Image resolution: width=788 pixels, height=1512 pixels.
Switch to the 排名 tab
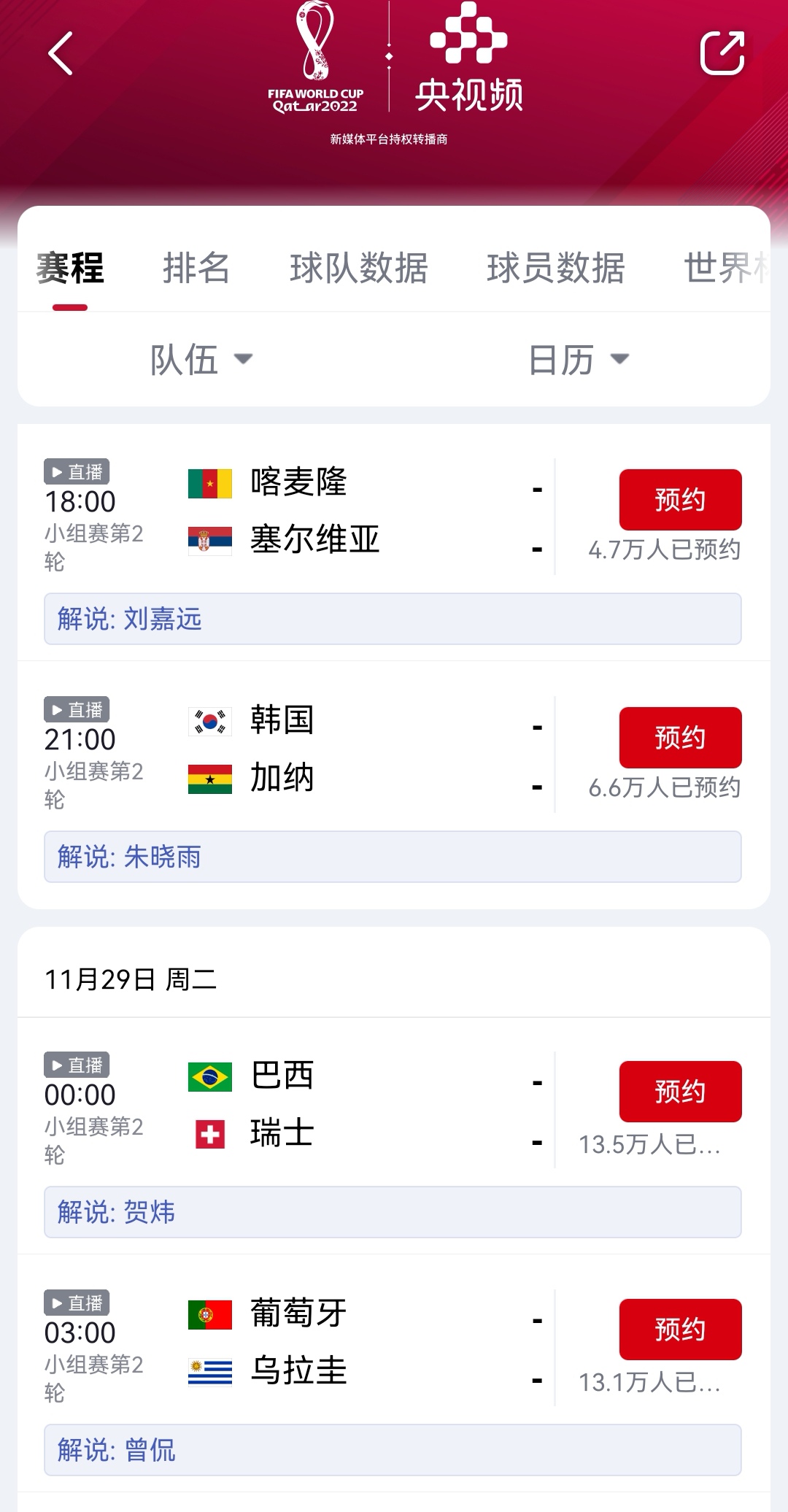point(196,268)
